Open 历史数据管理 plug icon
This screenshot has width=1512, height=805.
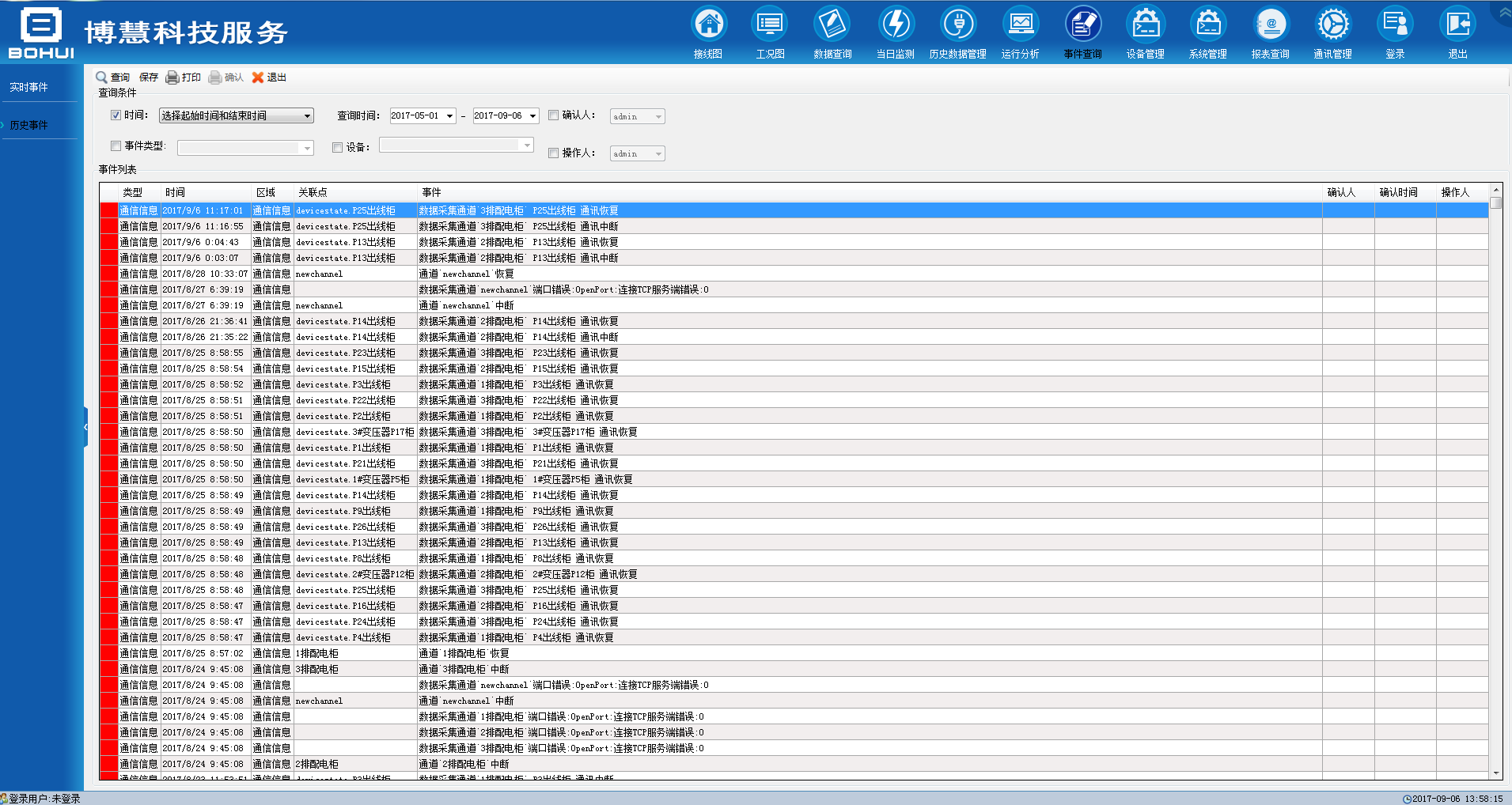[957, 25]
